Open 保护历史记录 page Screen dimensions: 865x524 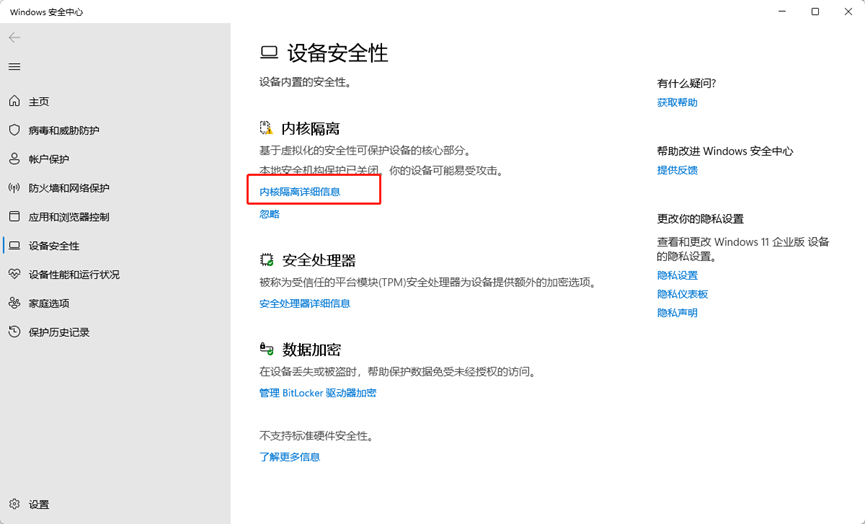59,332
